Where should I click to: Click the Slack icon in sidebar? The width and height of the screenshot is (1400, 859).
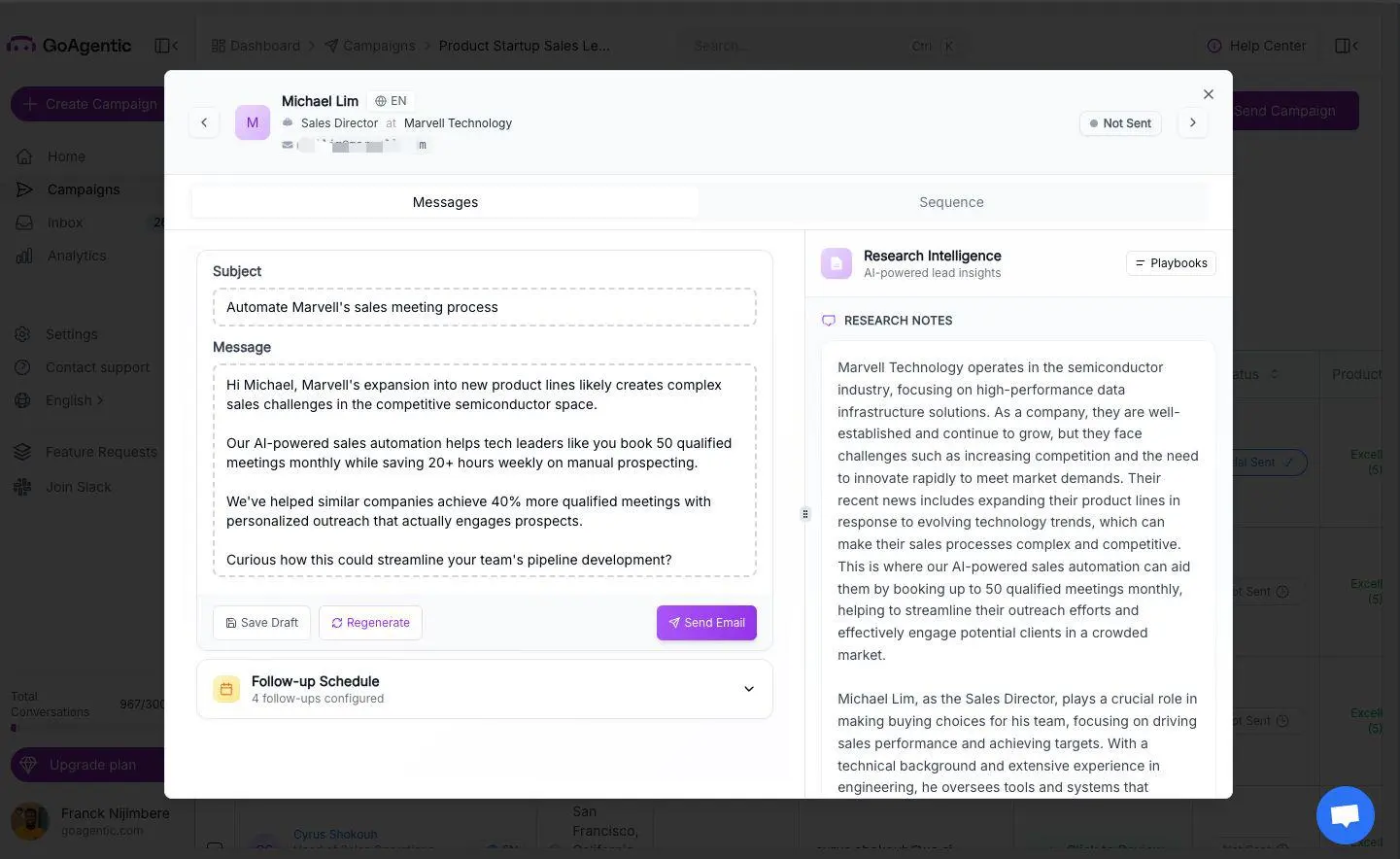pyautogui.click(x=22, y=487)
